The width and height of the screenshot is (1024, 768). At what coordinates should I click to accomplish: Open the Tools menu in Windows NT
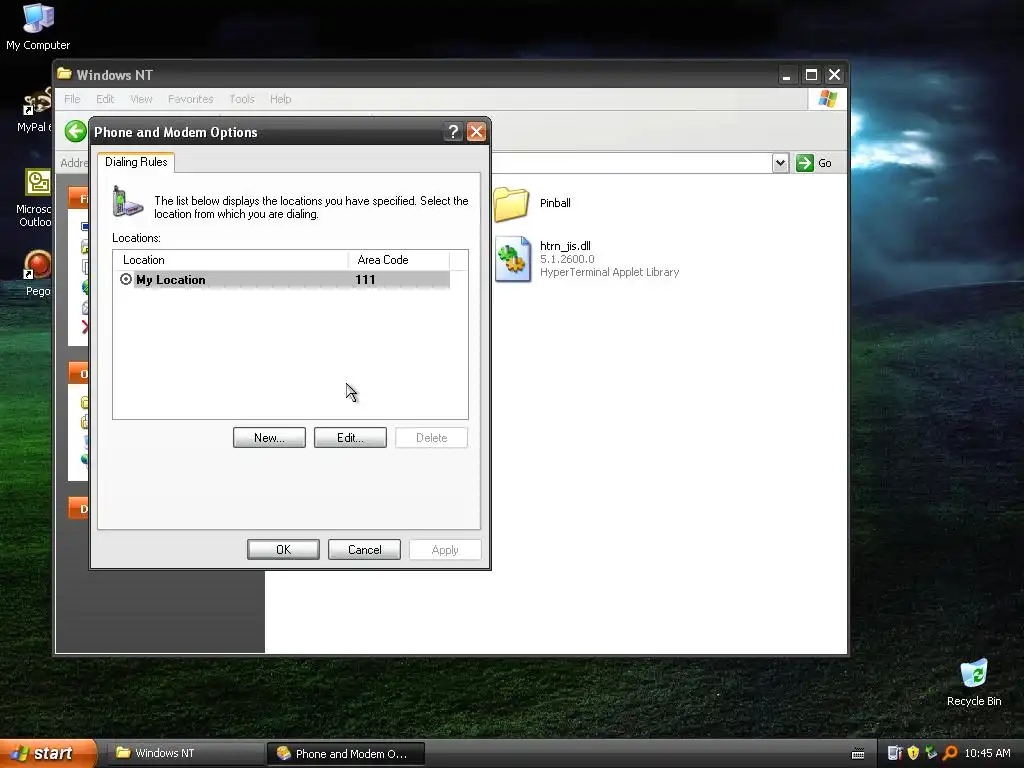[x=242, y=99]
